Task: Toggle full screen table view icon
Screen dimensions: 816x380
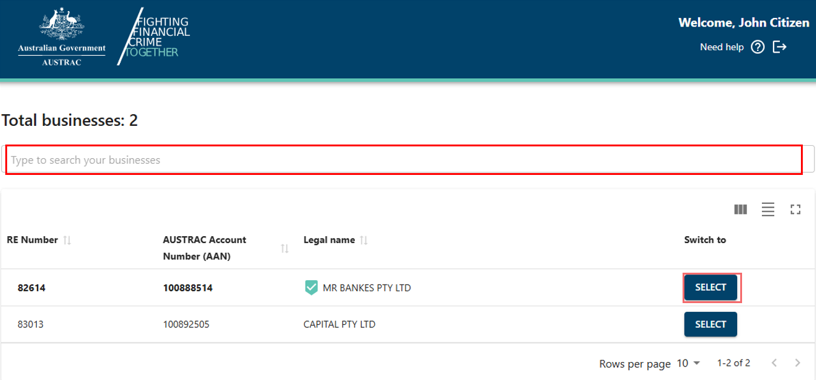Action: (795, 210)
